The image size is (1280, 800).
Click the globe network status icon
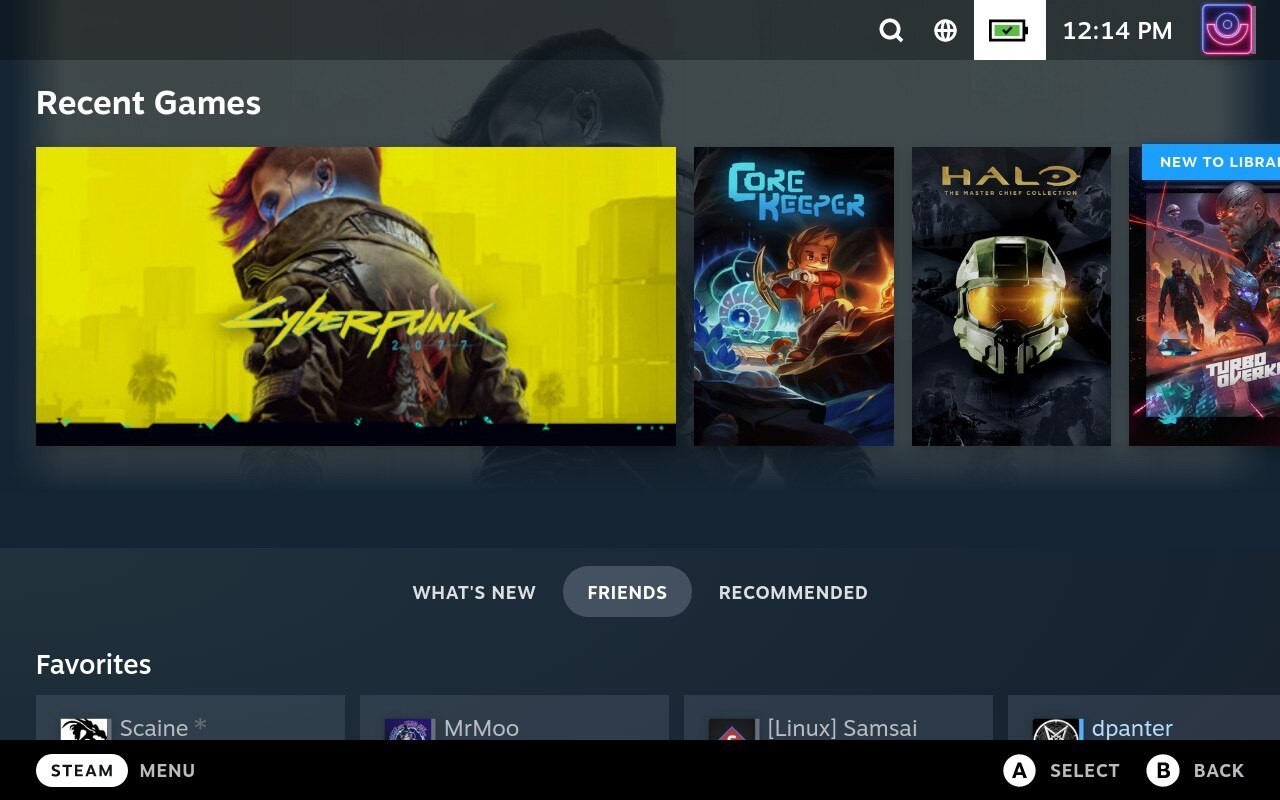tap(945, 31)
